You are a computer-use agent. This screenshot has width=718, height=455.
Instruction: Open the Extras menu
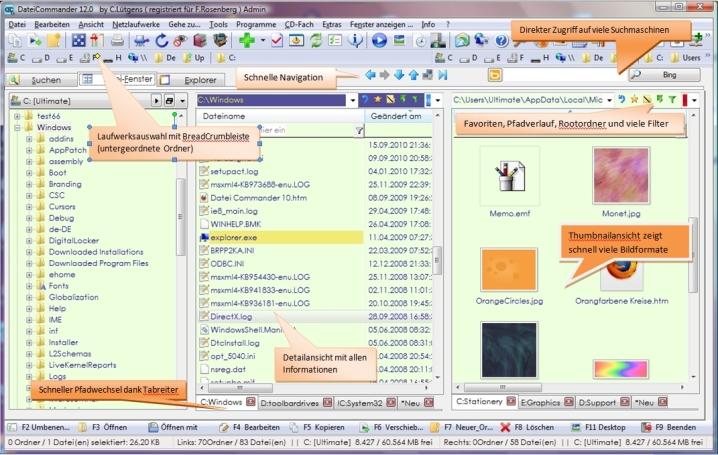(332, 23)
